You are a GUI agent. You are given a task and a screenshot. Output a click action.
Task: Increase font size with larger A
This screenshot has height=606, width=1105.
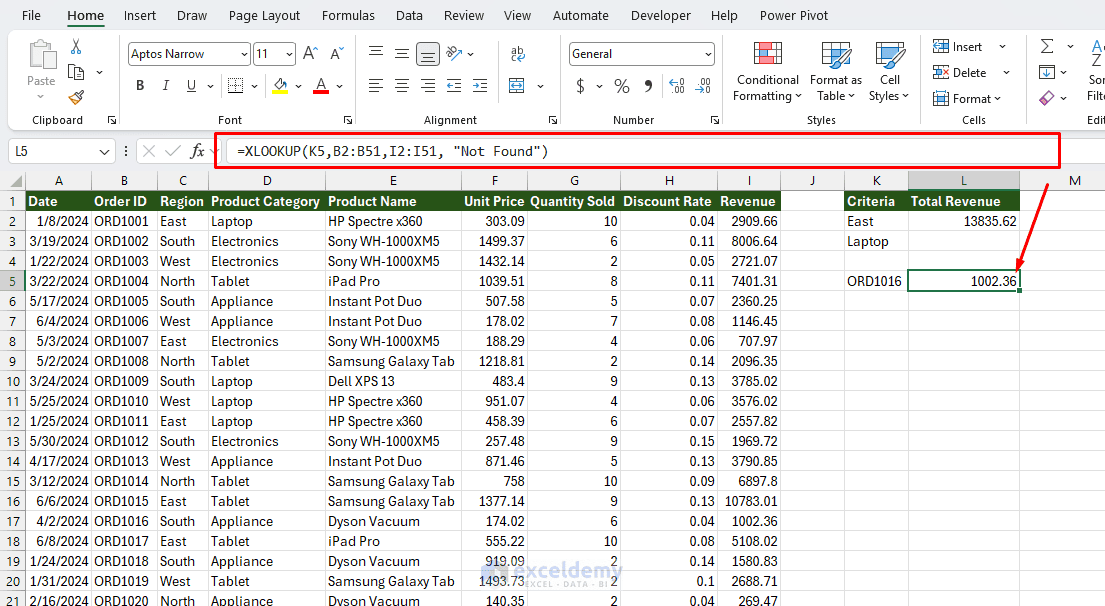(310, 54)
